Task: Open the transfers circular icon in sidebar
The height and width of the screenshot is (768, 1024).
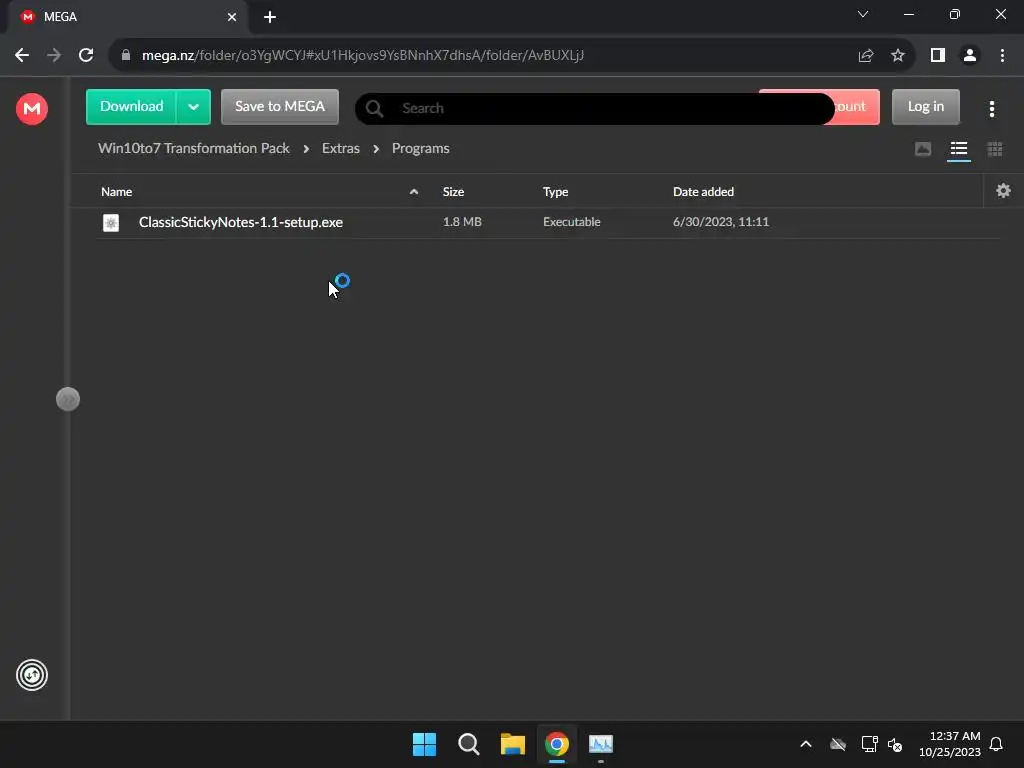Action: point(32,675)
